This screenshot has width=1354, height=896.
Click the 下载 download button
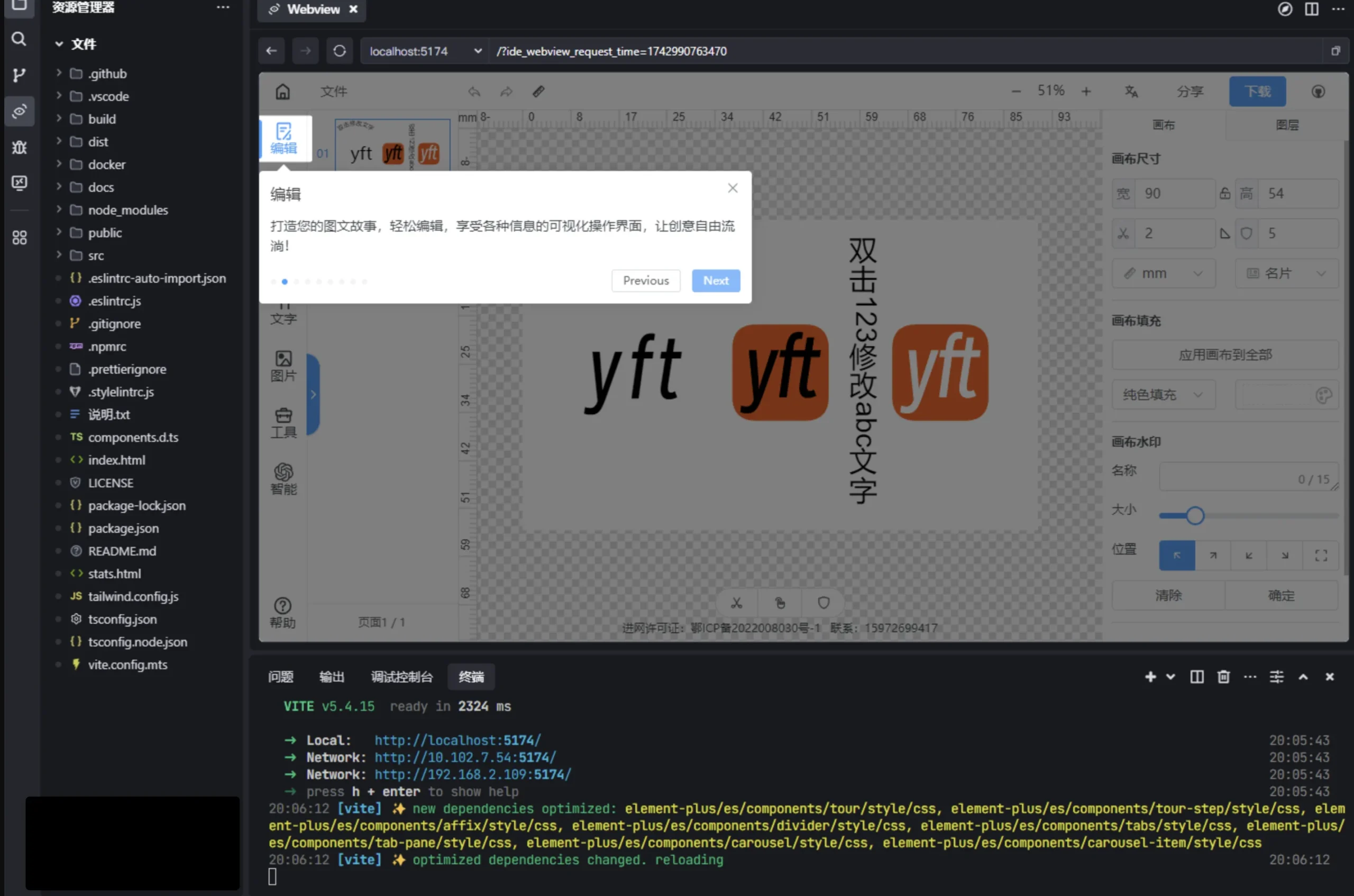[1257, 91]
